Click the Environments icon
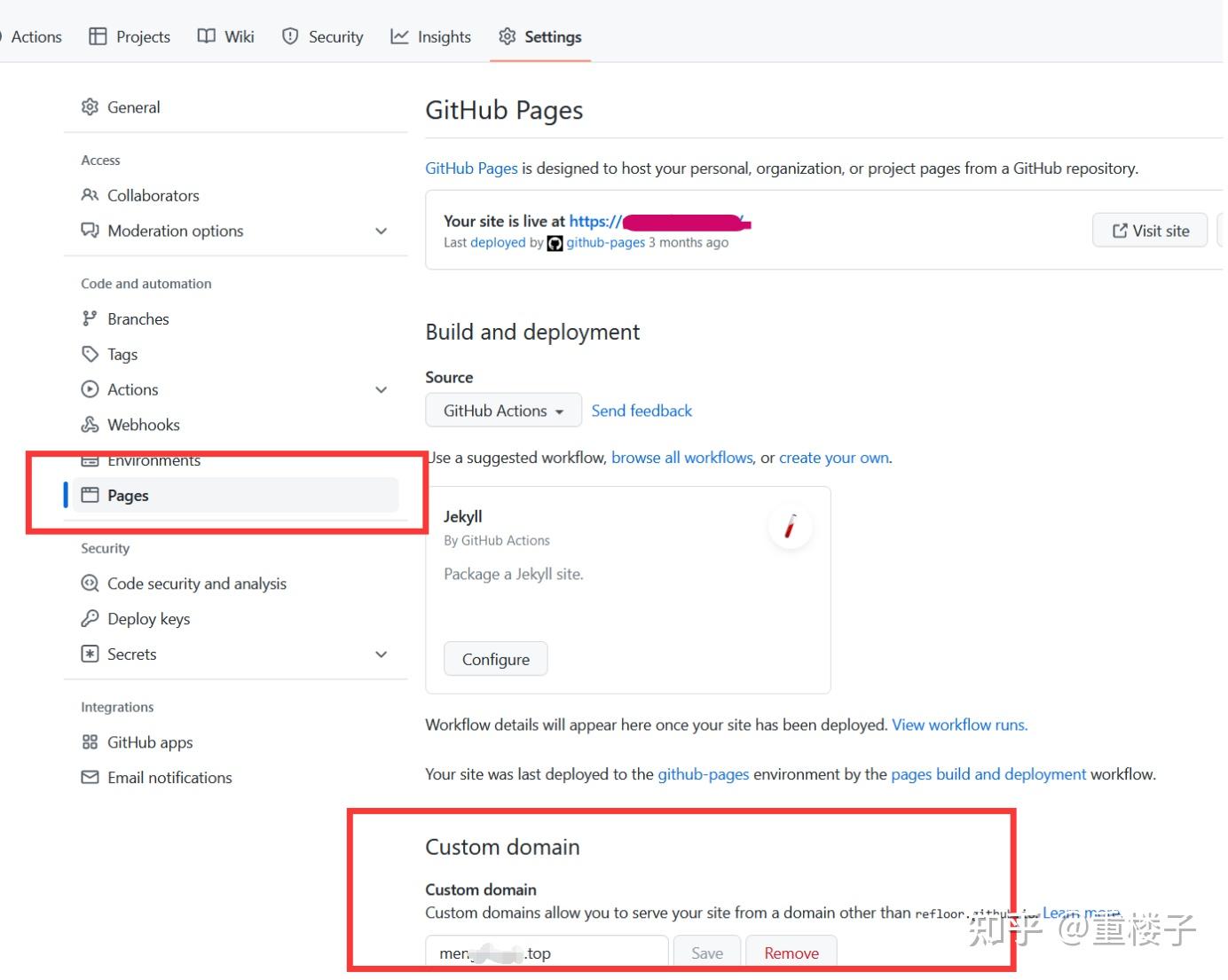 [90, 459]
